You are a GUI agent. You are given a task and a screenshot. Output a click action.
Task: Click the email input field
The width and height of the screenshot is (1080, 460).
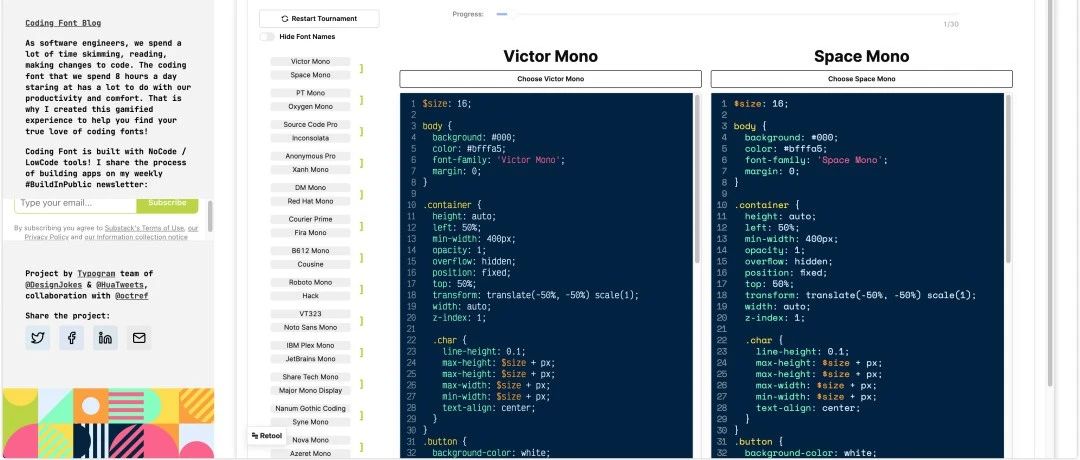(75, 203)
